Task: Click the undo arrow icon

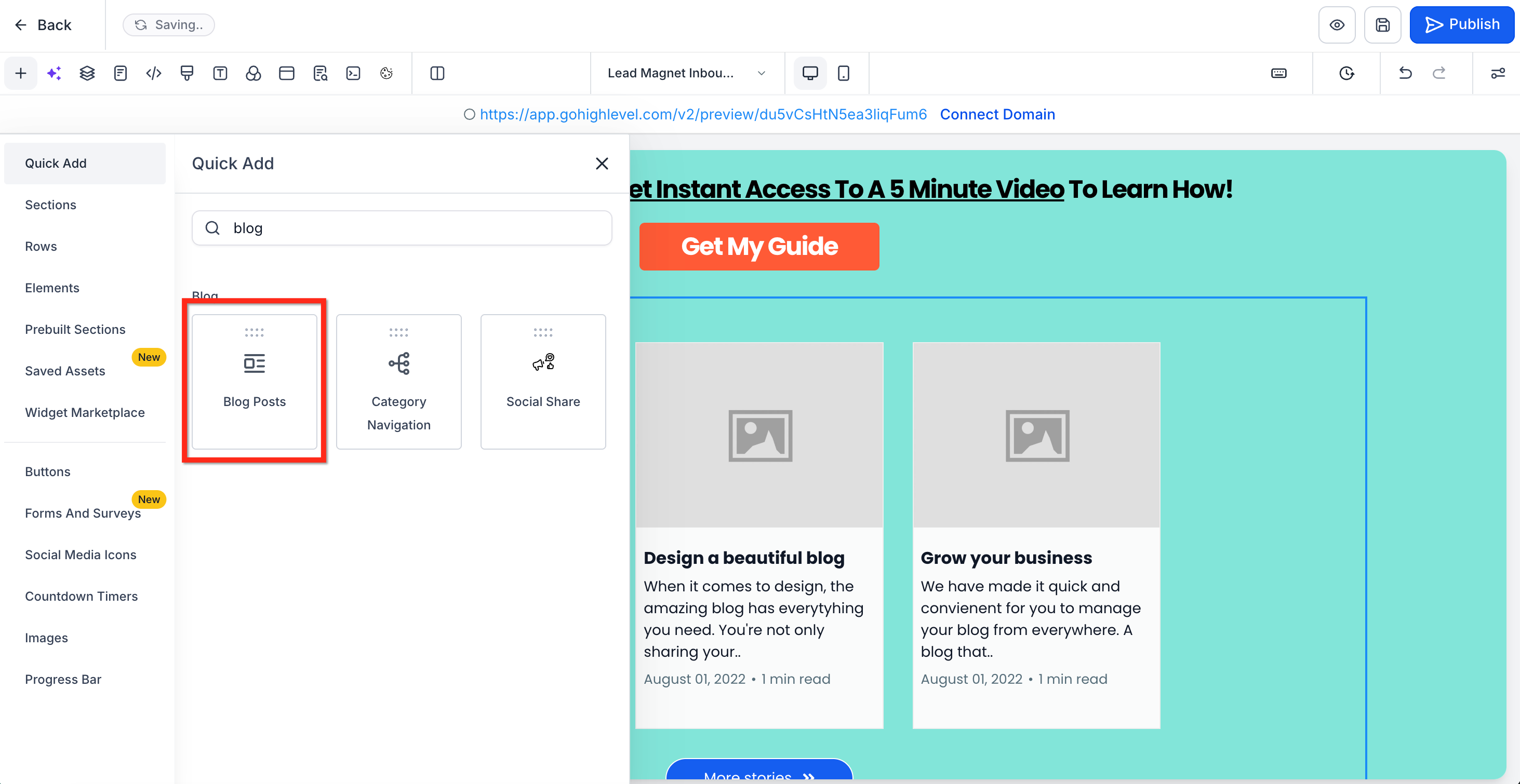Action: coord(1406,73)
